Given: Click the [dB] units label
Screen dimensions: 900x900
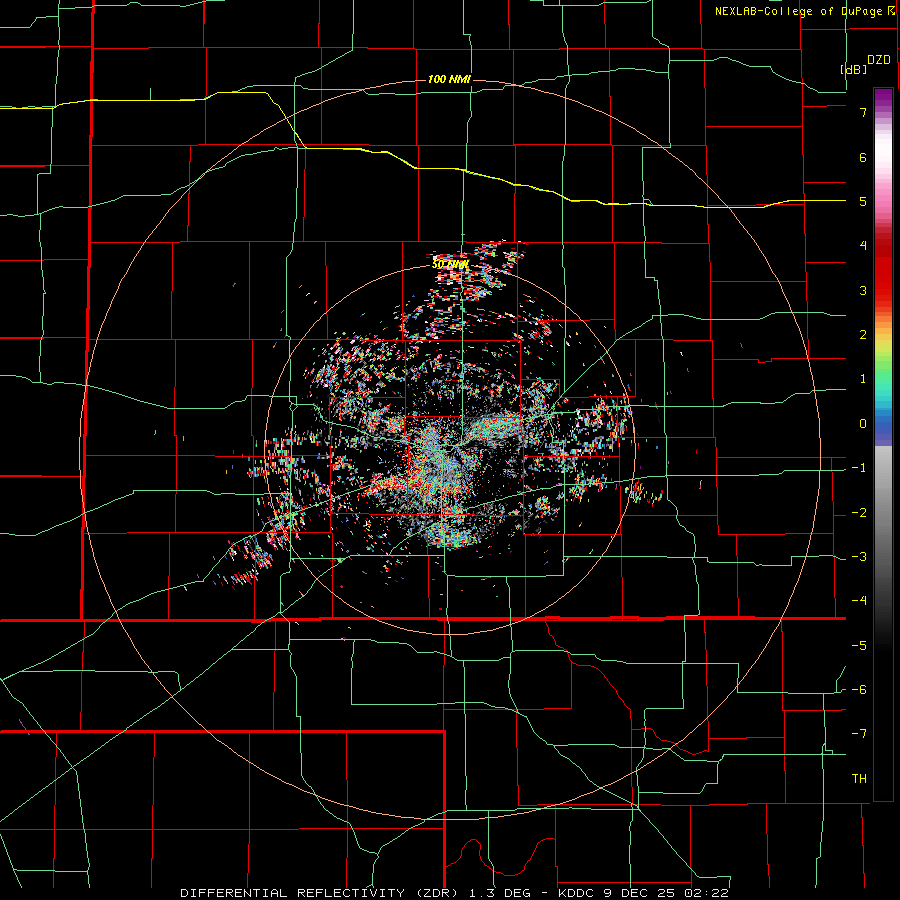Looking at the screenshot, I should point(854,69).
